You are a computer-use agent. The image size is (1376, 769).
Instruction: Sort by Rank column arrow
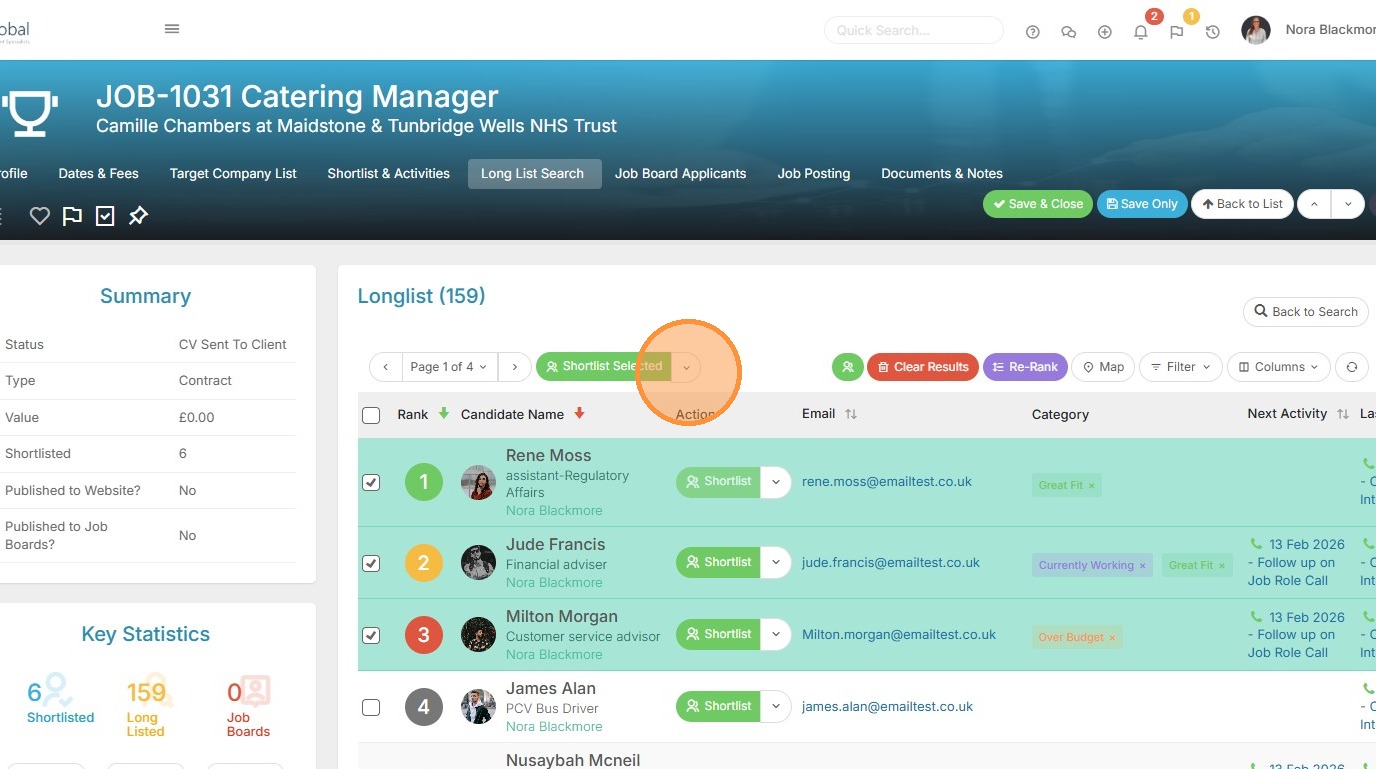pyautogui.click(x=444, y=414)
